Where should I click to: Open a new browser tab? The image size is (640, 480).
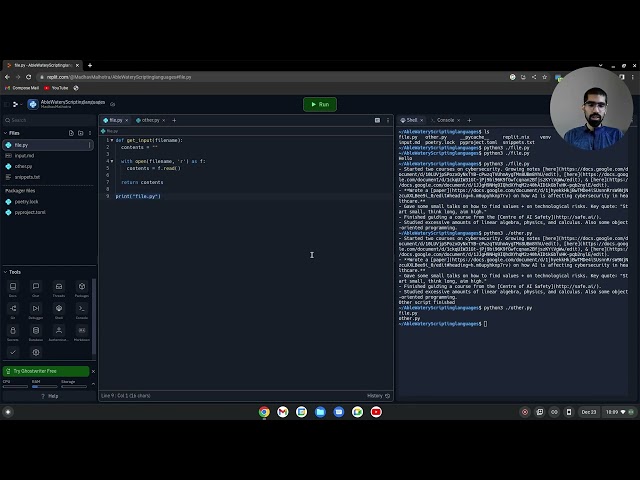(x=90, y=65)
